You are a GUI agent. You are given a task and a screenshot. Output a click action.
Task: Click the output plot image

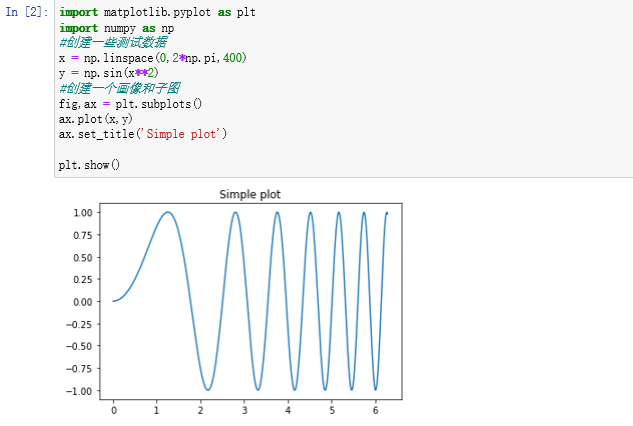pyautogui.click(x=234, y=302)
